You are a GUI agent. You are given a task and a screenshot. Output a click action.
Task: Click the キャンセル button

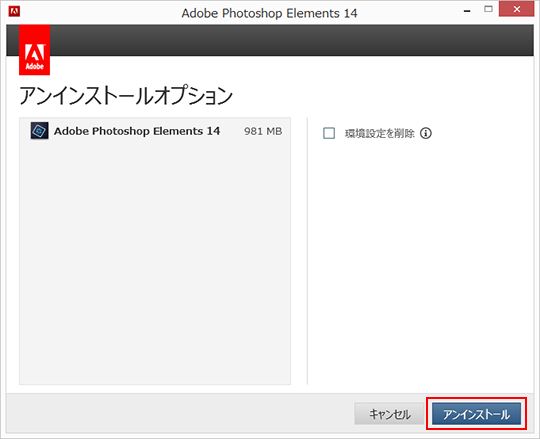pyautogui.click(x=390, y=414)
